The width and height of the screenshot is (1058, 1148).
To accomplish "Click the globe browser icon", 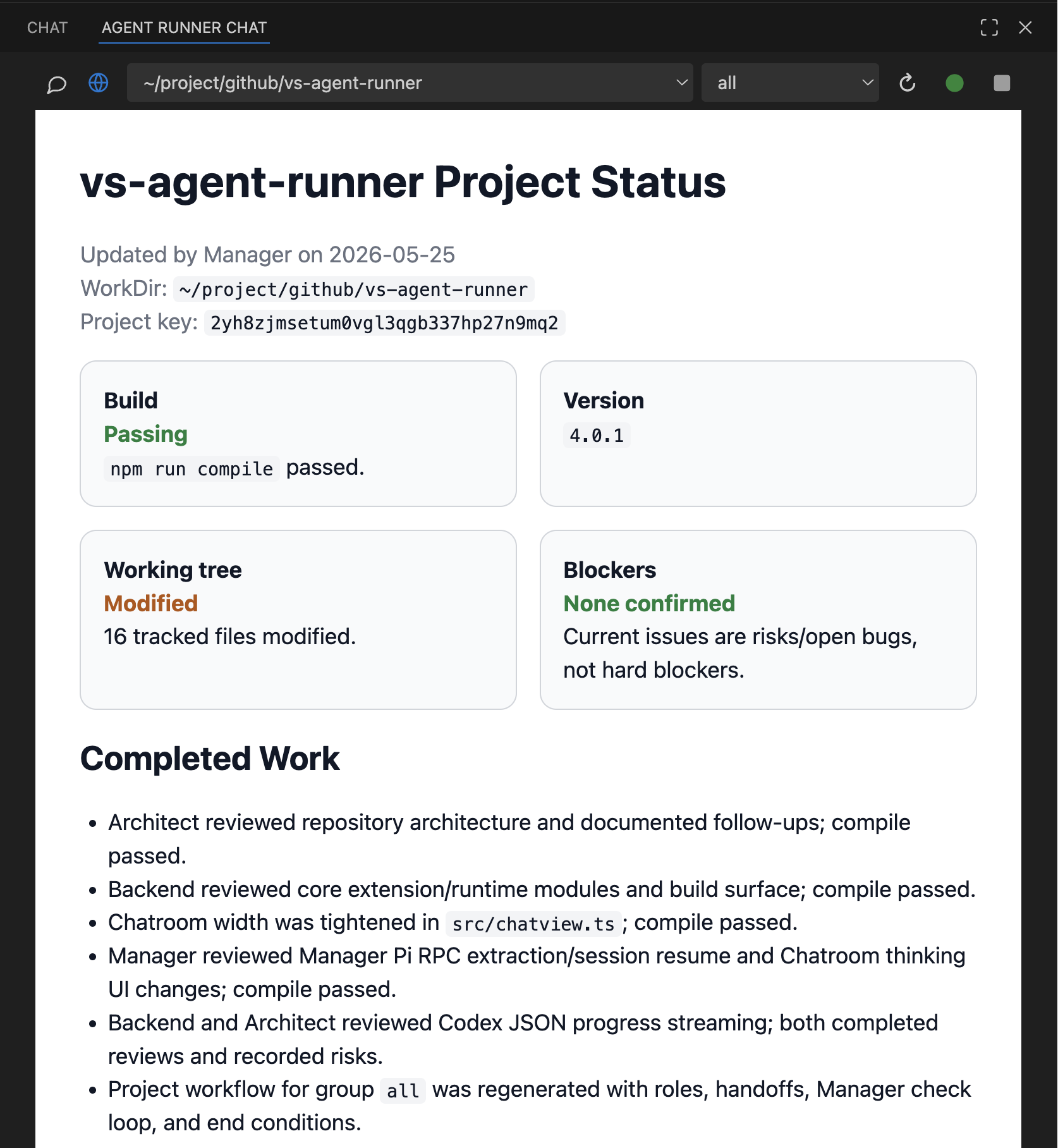I will point(98,83).
